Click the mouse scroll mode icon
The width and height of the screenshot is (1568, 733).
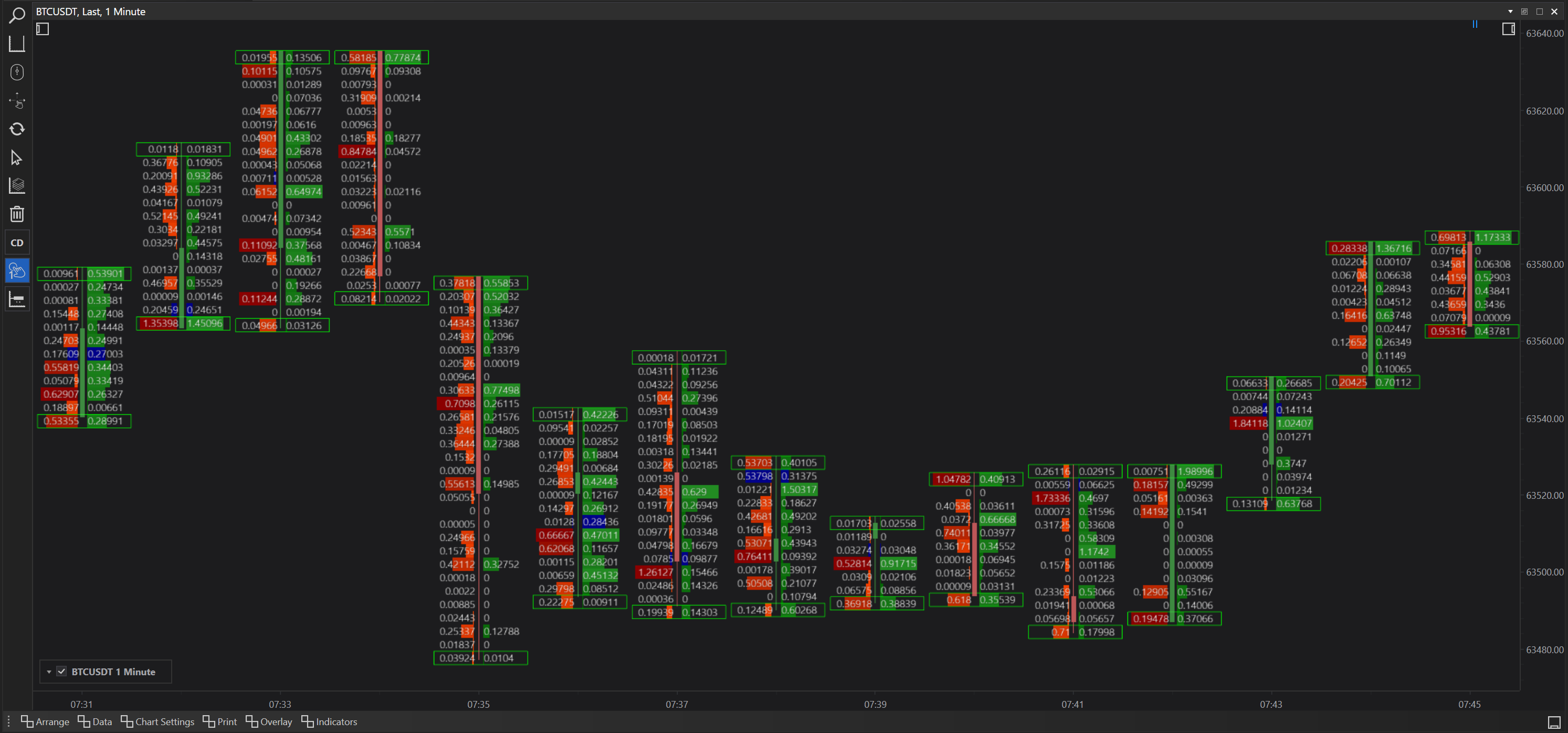pyautogui.click(x=16, y=72)
